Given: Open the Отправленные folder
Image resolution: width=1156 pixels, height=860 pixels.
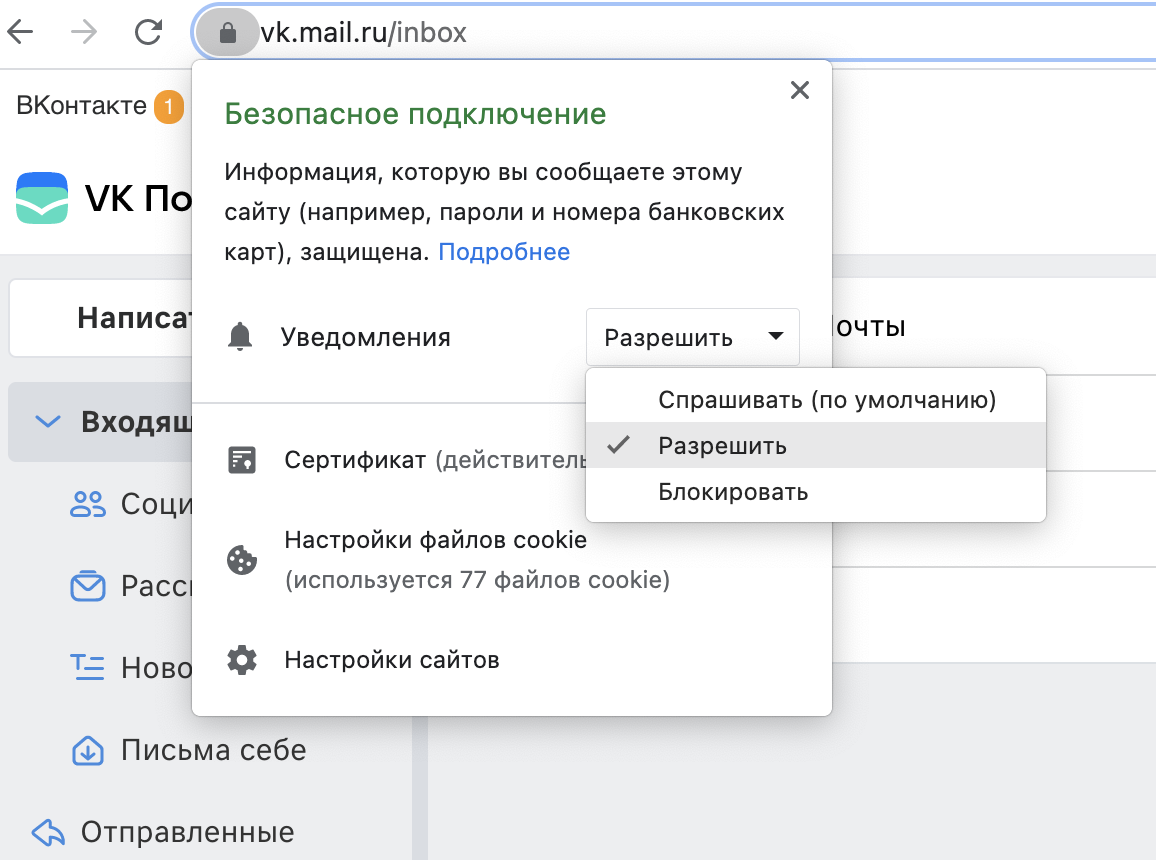Looking at the screenshot, I should coord(187,832).
